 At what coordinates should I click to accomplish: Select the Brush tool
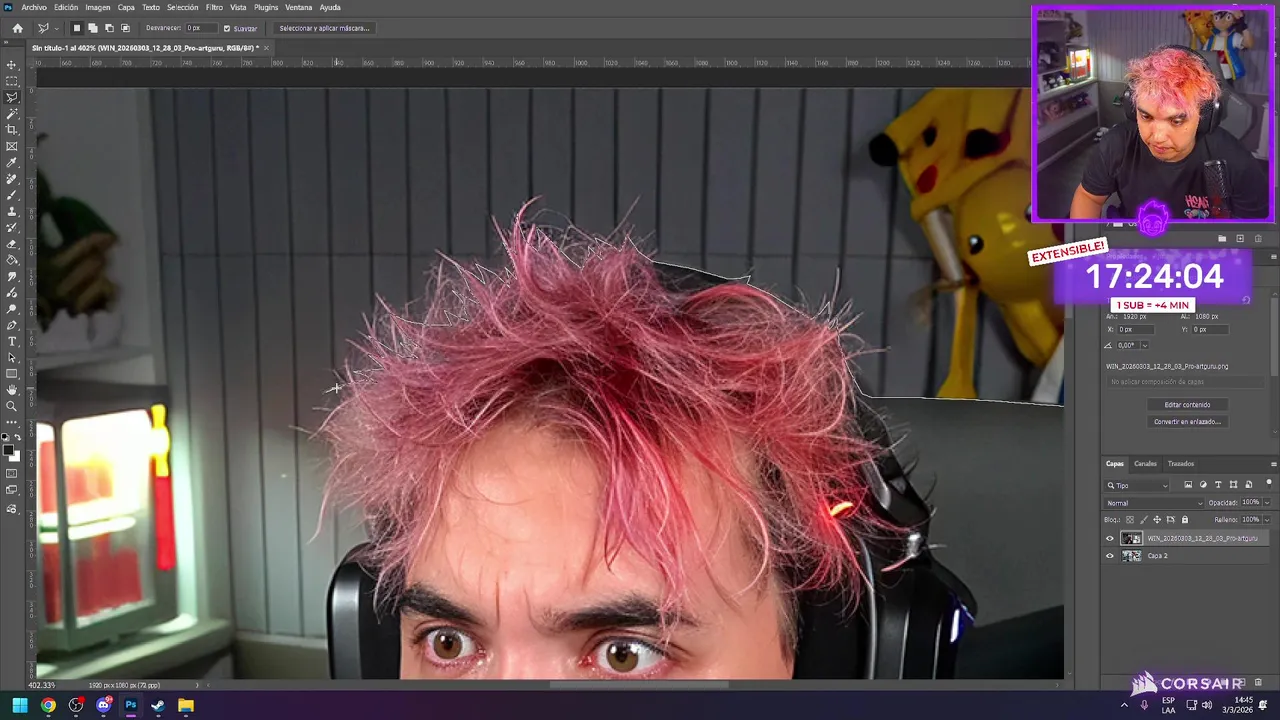pyautogui.click(x=12, y=195)
